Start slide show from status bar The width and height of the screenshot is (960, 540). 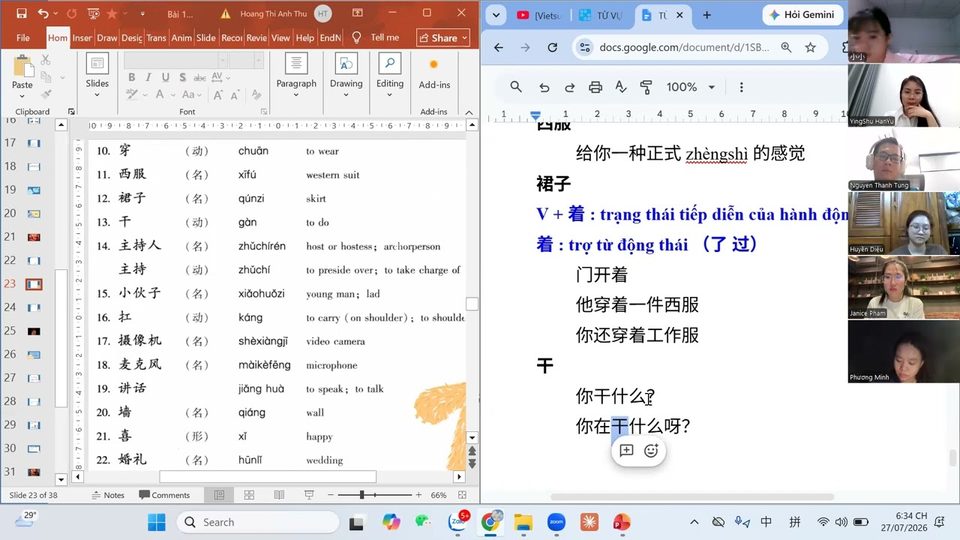pyautogui.click(x=309, y=495)
